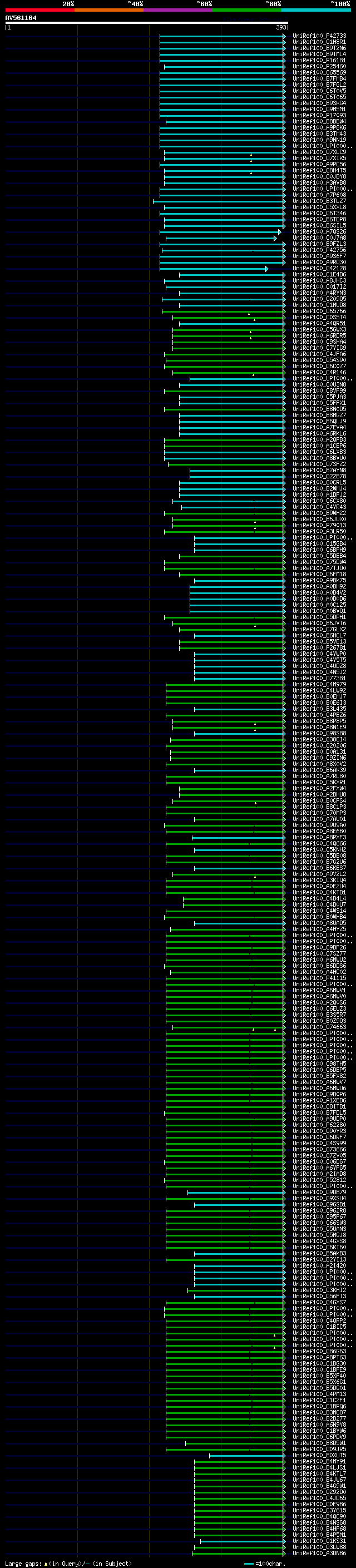This screenshot has width=356, height=1568.
Task: Select hit label UniRef100_O77381
Action: [x=319, y=678]
